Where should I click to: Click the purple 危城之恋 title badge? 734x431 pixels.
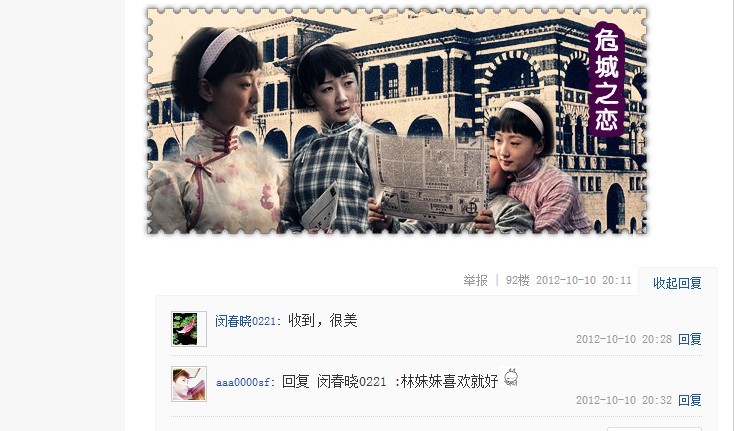coord(606,80)
